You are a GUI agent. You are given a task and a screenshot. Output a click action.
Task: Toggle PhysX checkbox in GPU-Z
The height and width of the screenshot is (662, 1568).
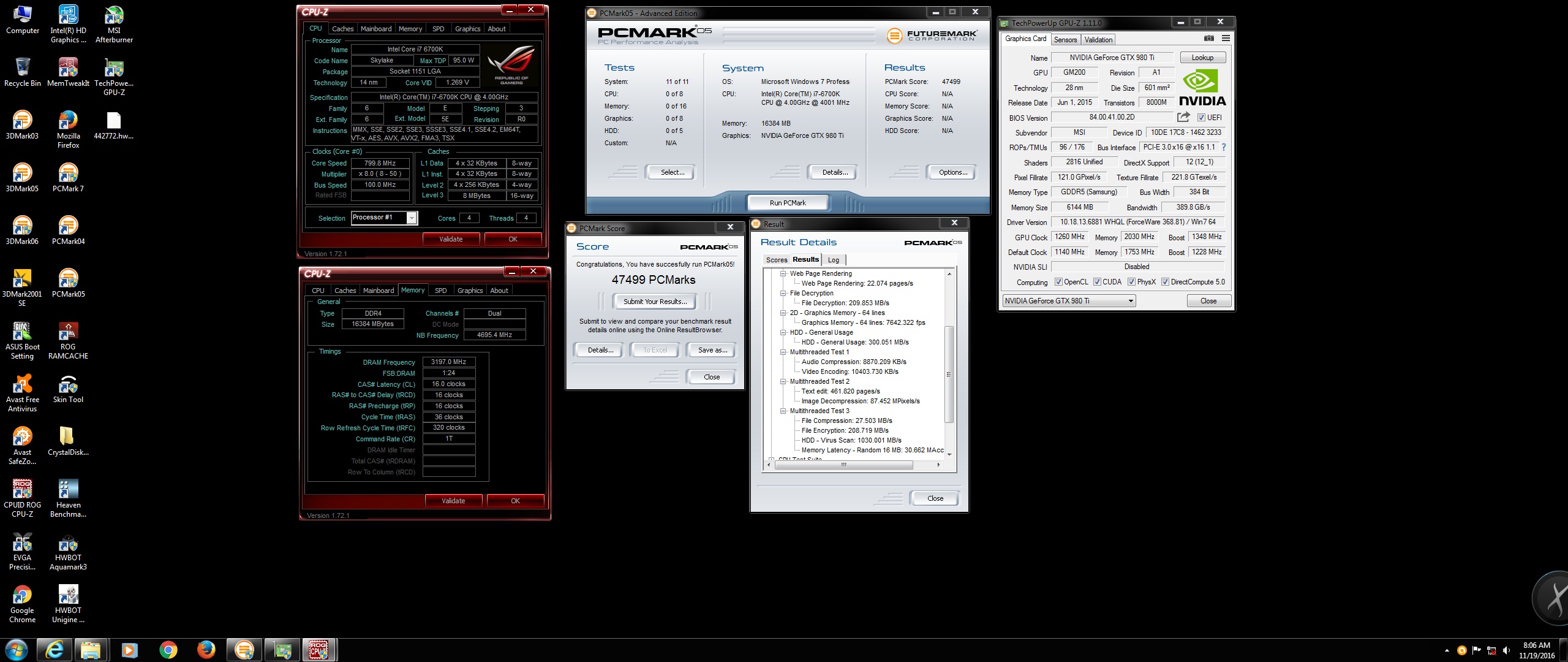pyautogui.click(x=1131, y=282)
